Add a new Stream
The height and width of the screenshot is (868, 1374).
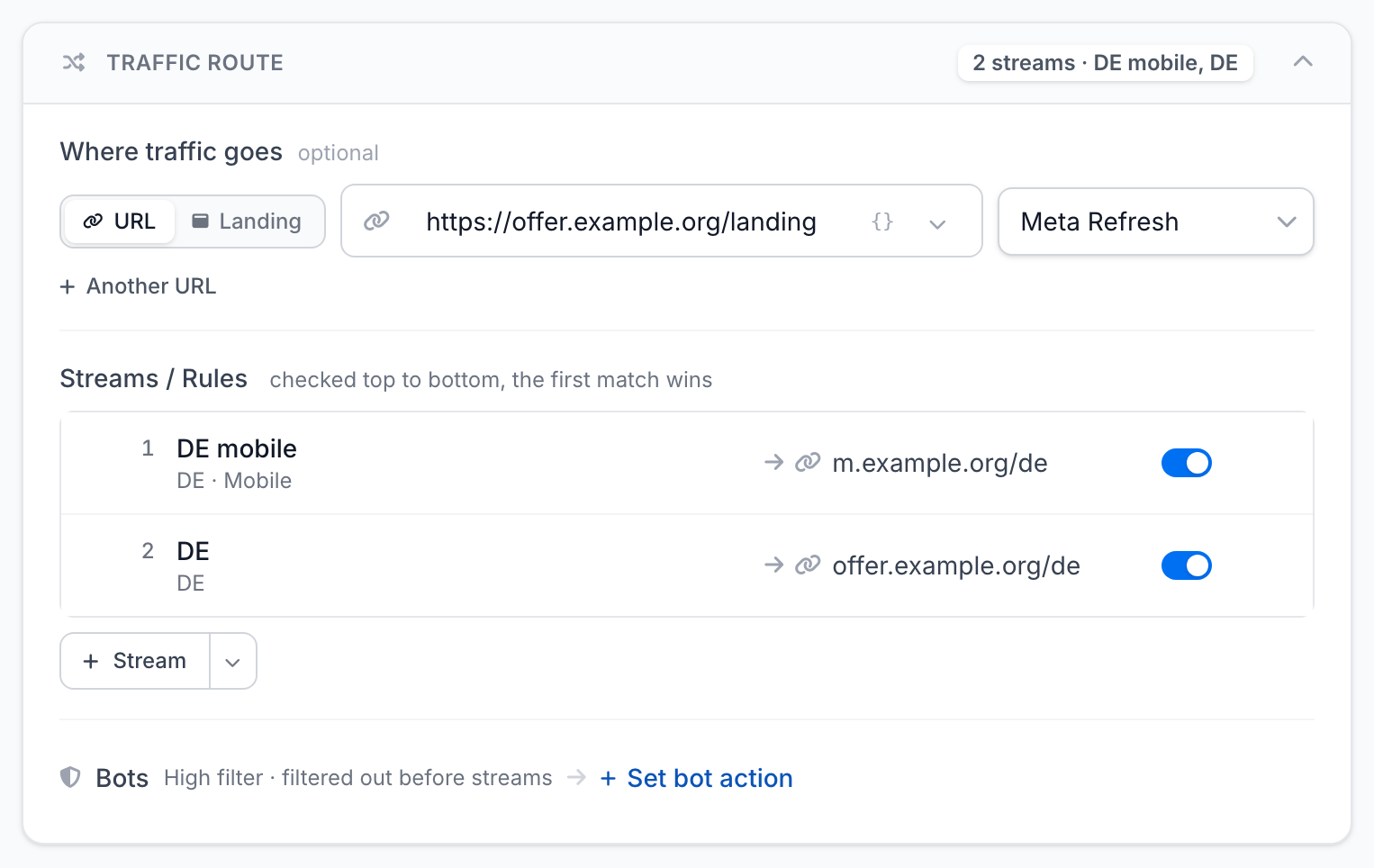(135, 661)
